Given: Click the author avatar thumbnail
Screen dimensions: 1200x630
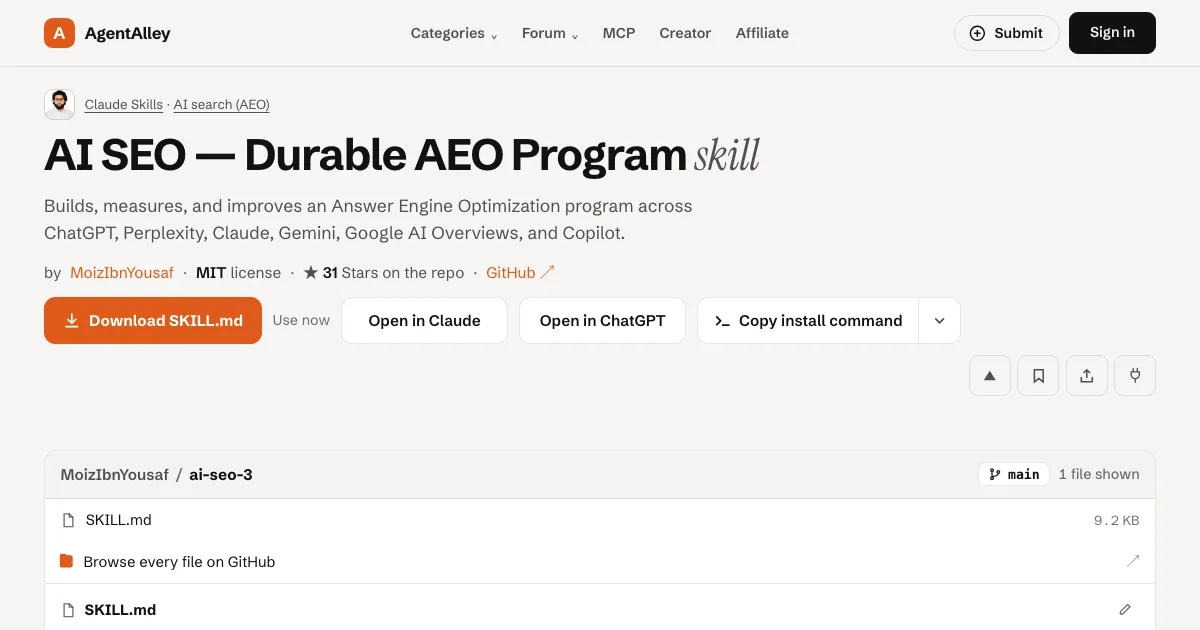Looking at the screenshot, I should coord(60,105).
